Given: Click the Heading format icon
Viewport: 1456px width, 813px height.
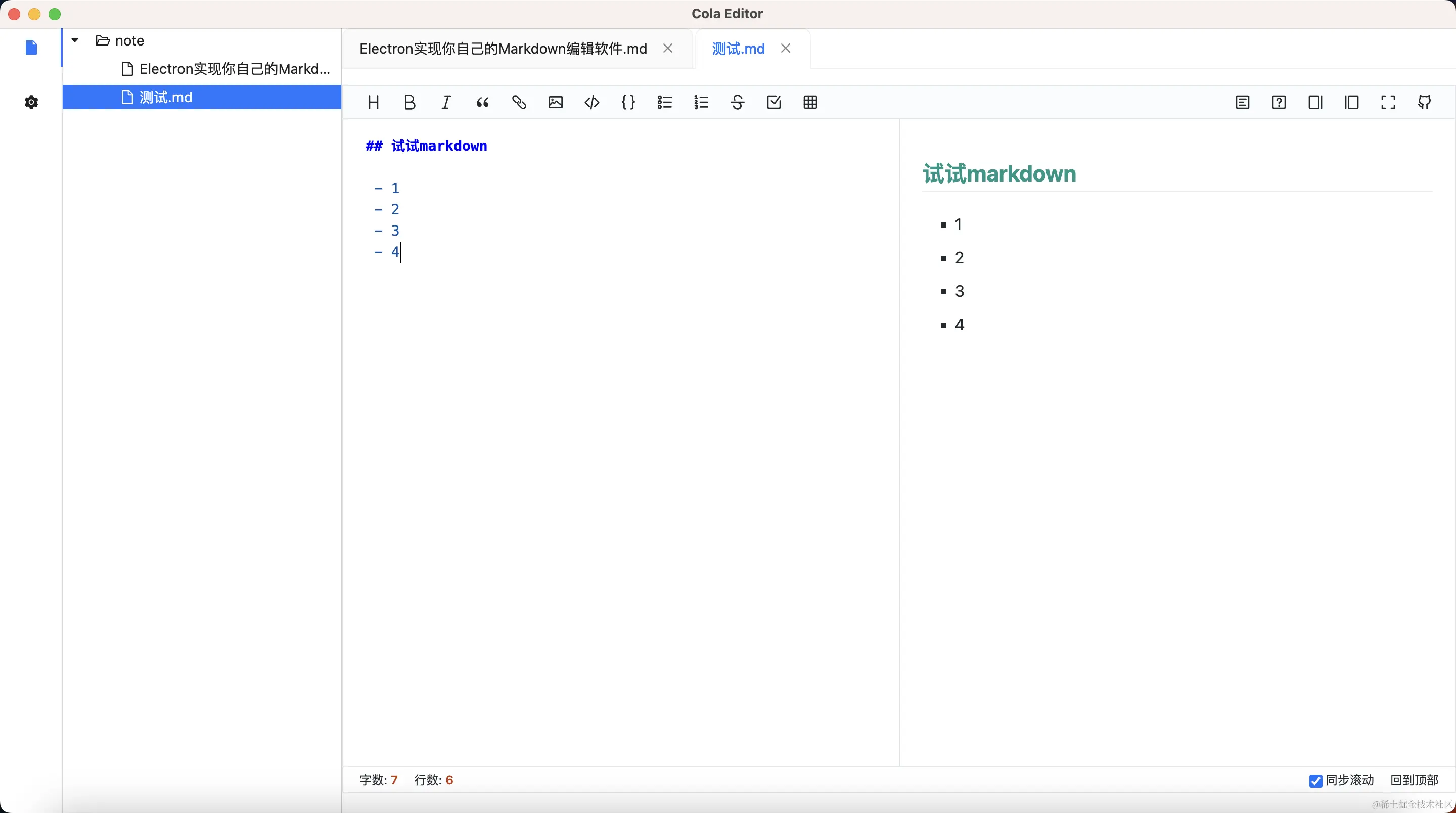Looking at the screenshot, I should coord(373,102).
